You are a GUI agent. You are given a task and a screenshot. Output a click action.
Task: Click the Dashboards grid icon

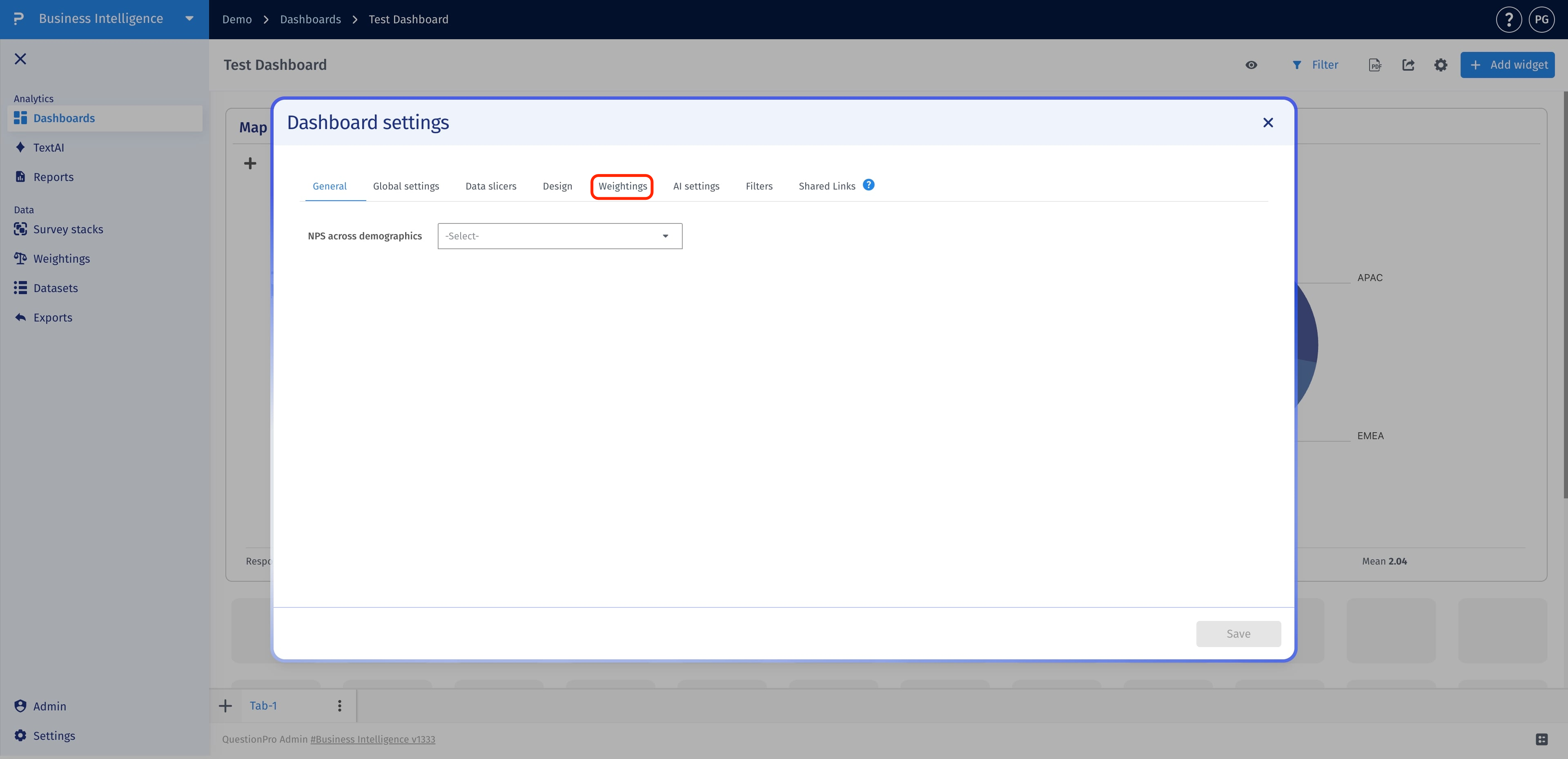tap(20, 118)
